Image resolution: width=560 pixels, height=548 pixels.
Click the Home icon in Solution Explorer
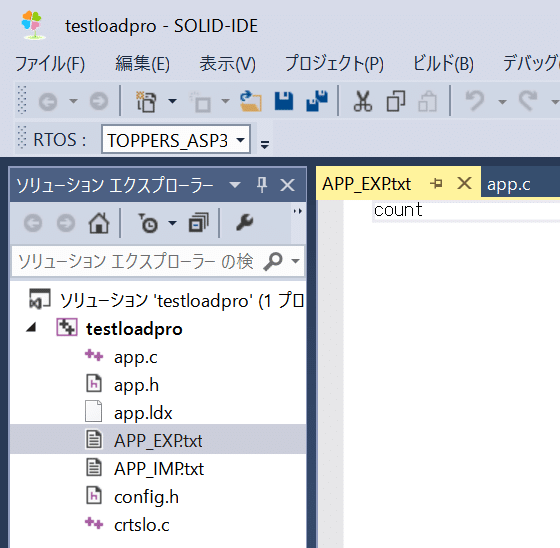(x=99, y=223)
